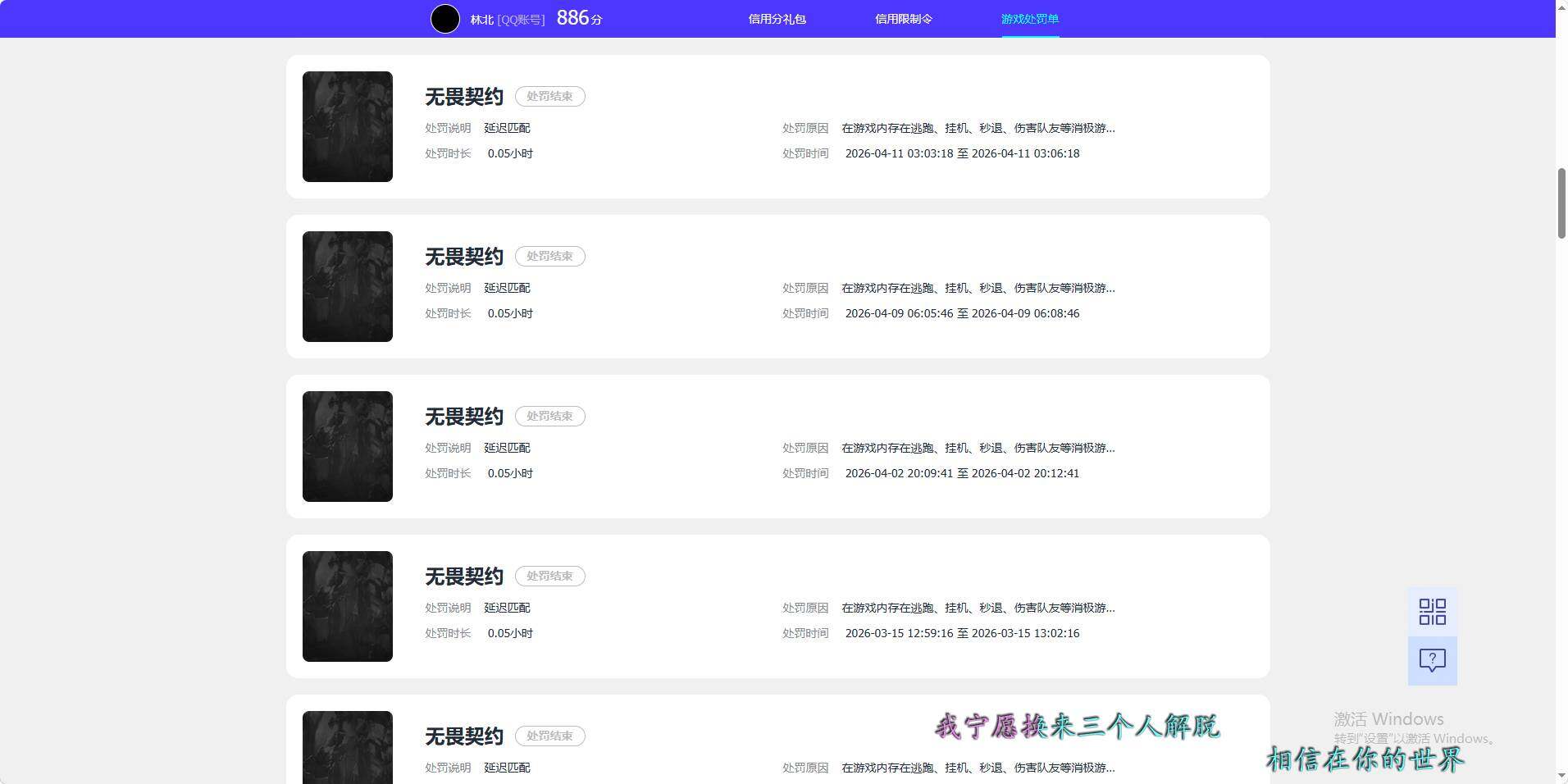Click the 处罚结束 badge on the first record
Screen dimensions: 1568x784
click(549, 96)
